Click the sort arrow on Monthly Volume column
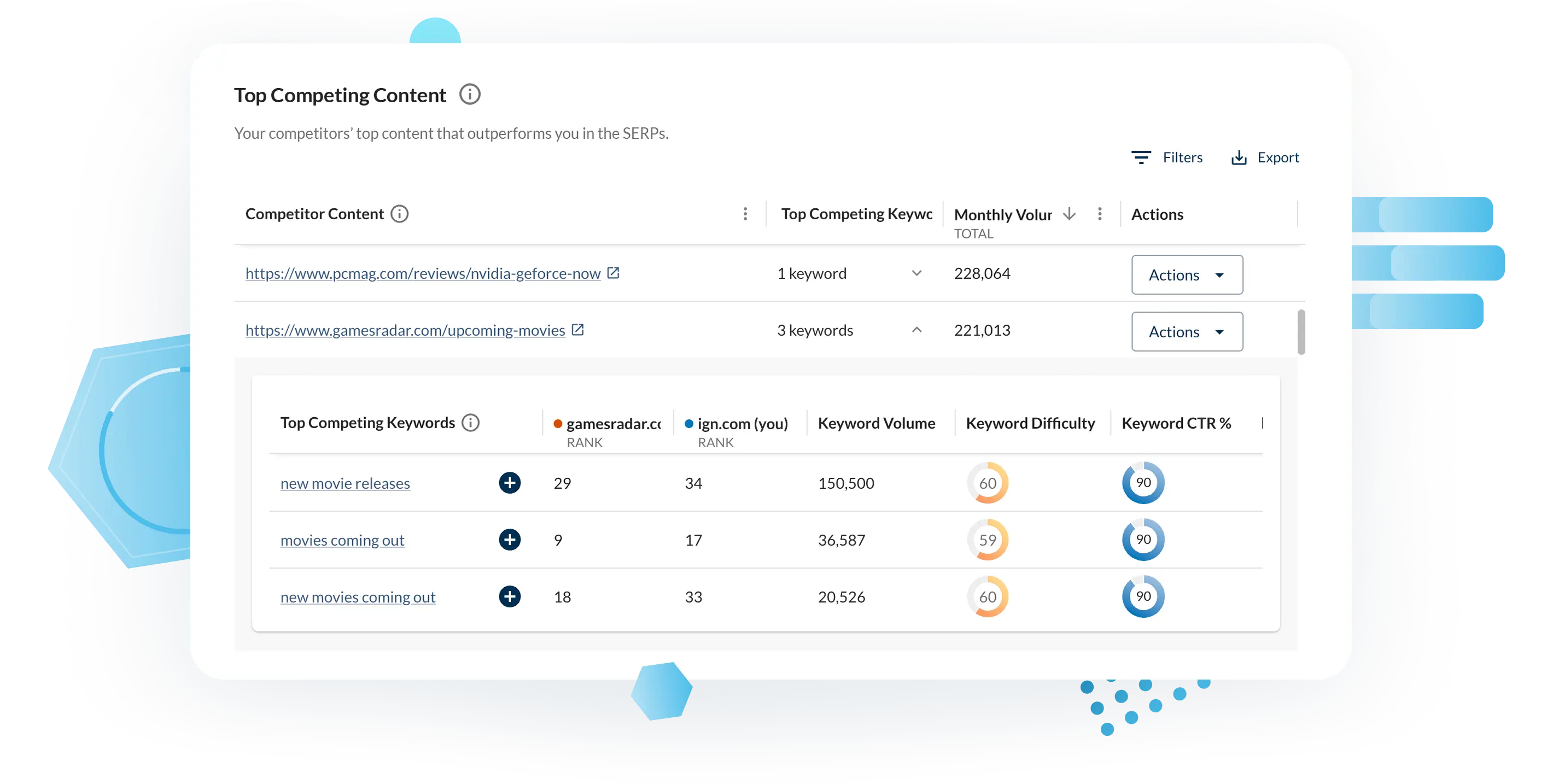 tap(1069, 214)
